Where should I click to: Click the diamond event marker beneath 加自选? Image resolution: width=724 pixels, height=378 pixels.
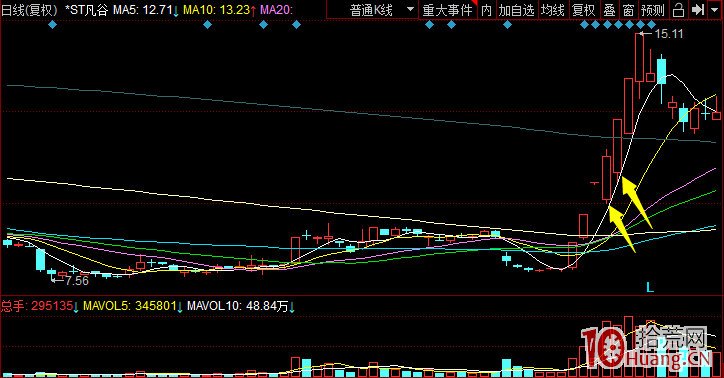point(507,25)
